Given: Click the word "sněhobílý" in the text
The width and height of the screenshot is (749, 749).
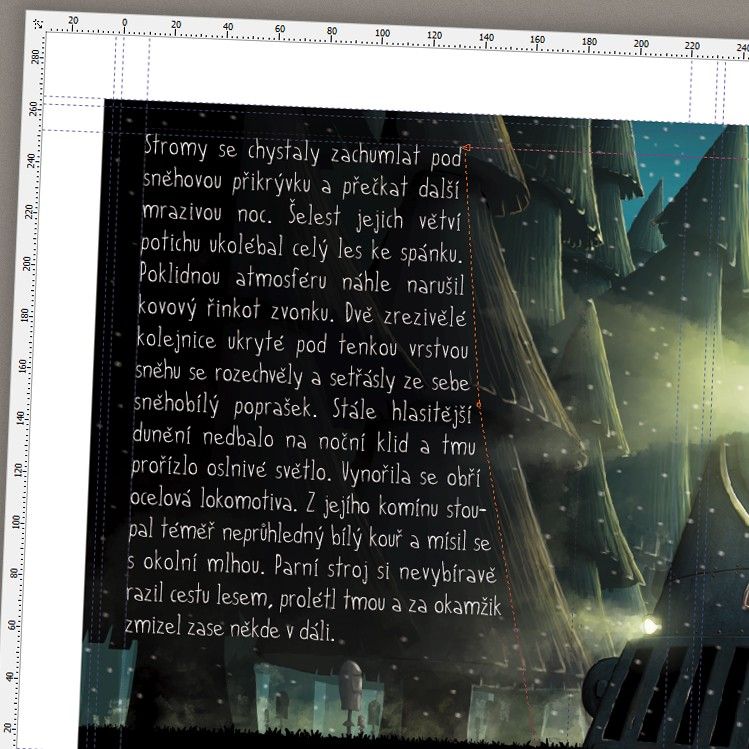Looking at the screenshot, I should point(176,405).
